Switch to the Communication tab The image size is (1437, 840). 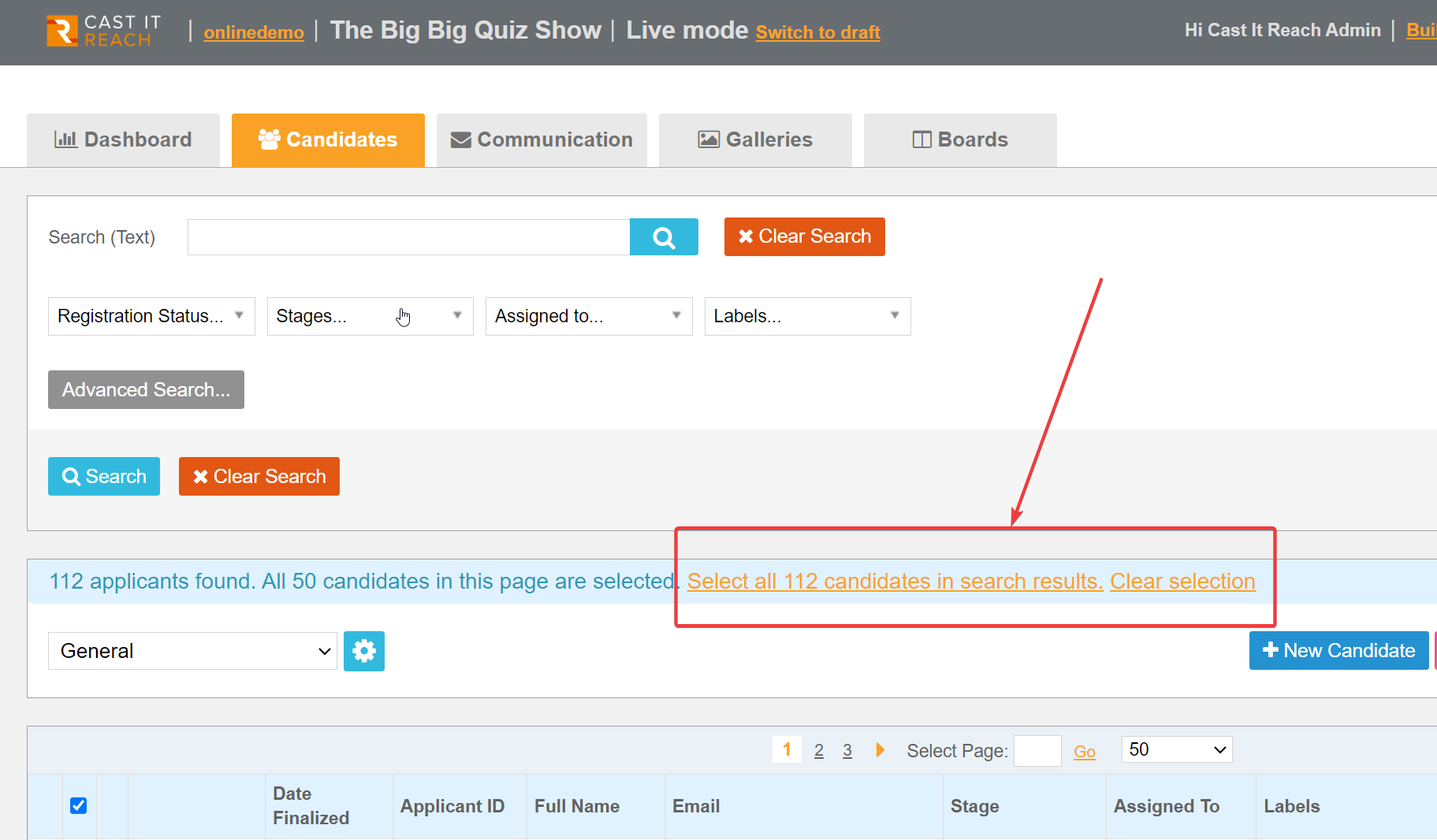542,139
